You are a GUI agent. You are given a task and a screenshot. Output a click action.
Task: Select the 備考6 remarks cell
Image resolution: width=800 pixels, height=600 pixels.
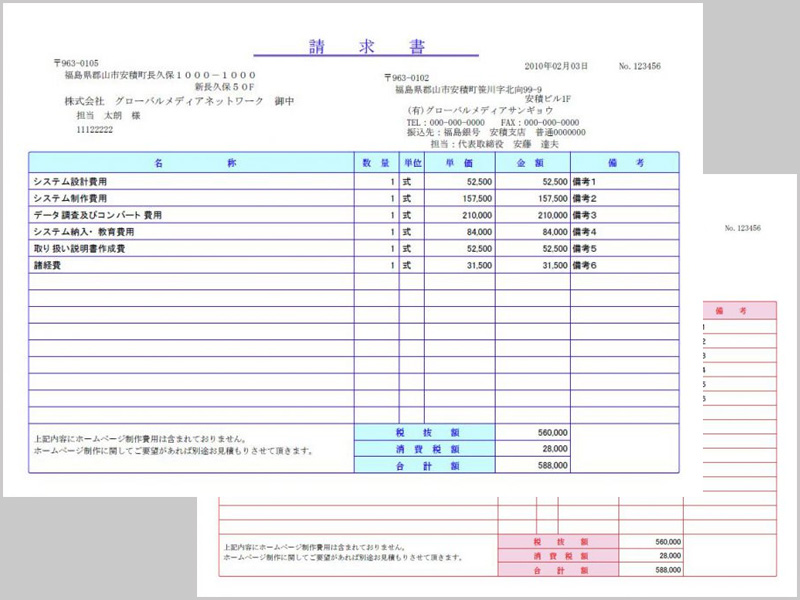coord(584,265)
